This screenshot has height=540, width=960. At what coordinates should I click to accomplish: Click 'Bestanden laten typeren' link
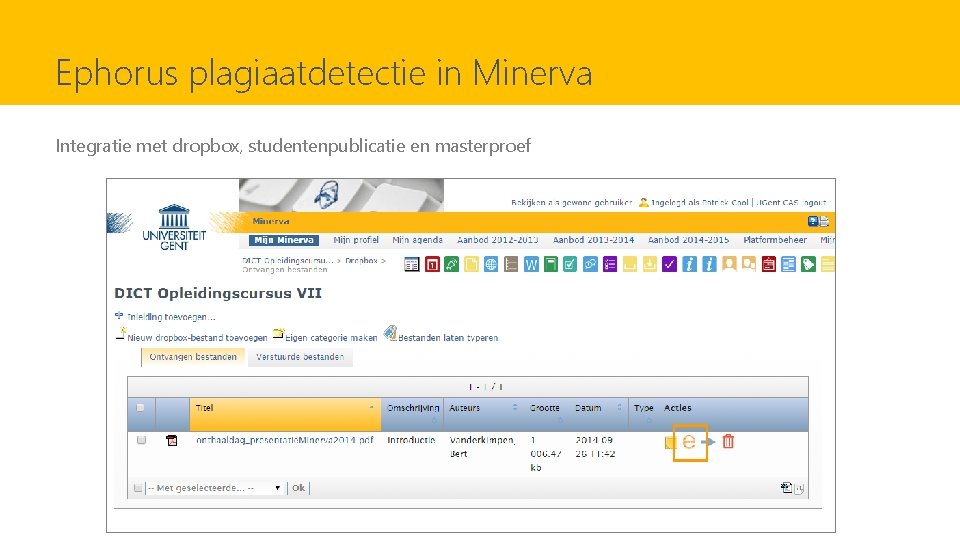coord(448,338)
